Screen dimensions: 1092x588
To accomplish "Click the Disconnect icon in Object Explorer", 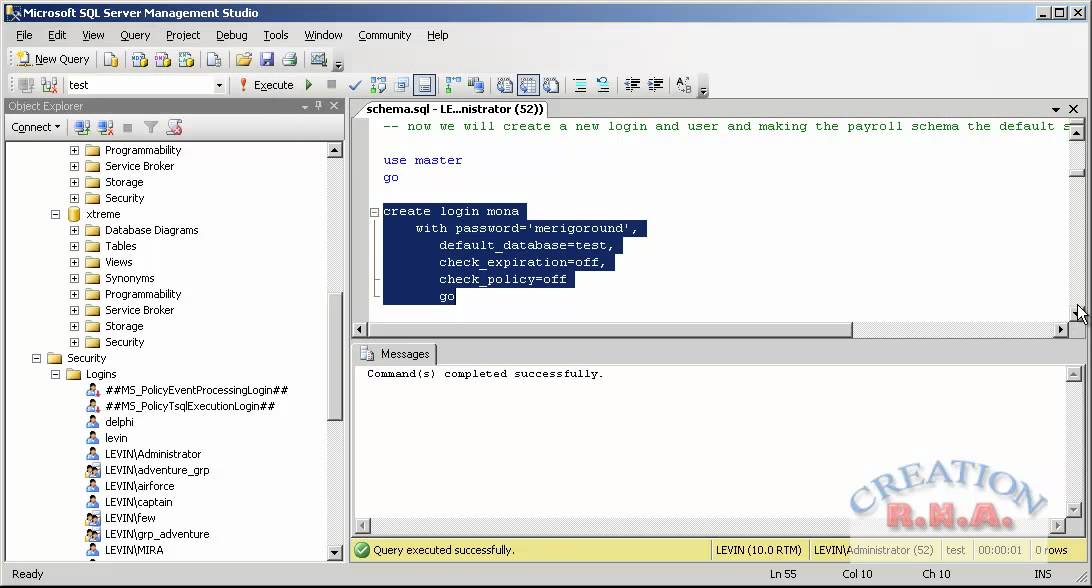I will 105,127.
